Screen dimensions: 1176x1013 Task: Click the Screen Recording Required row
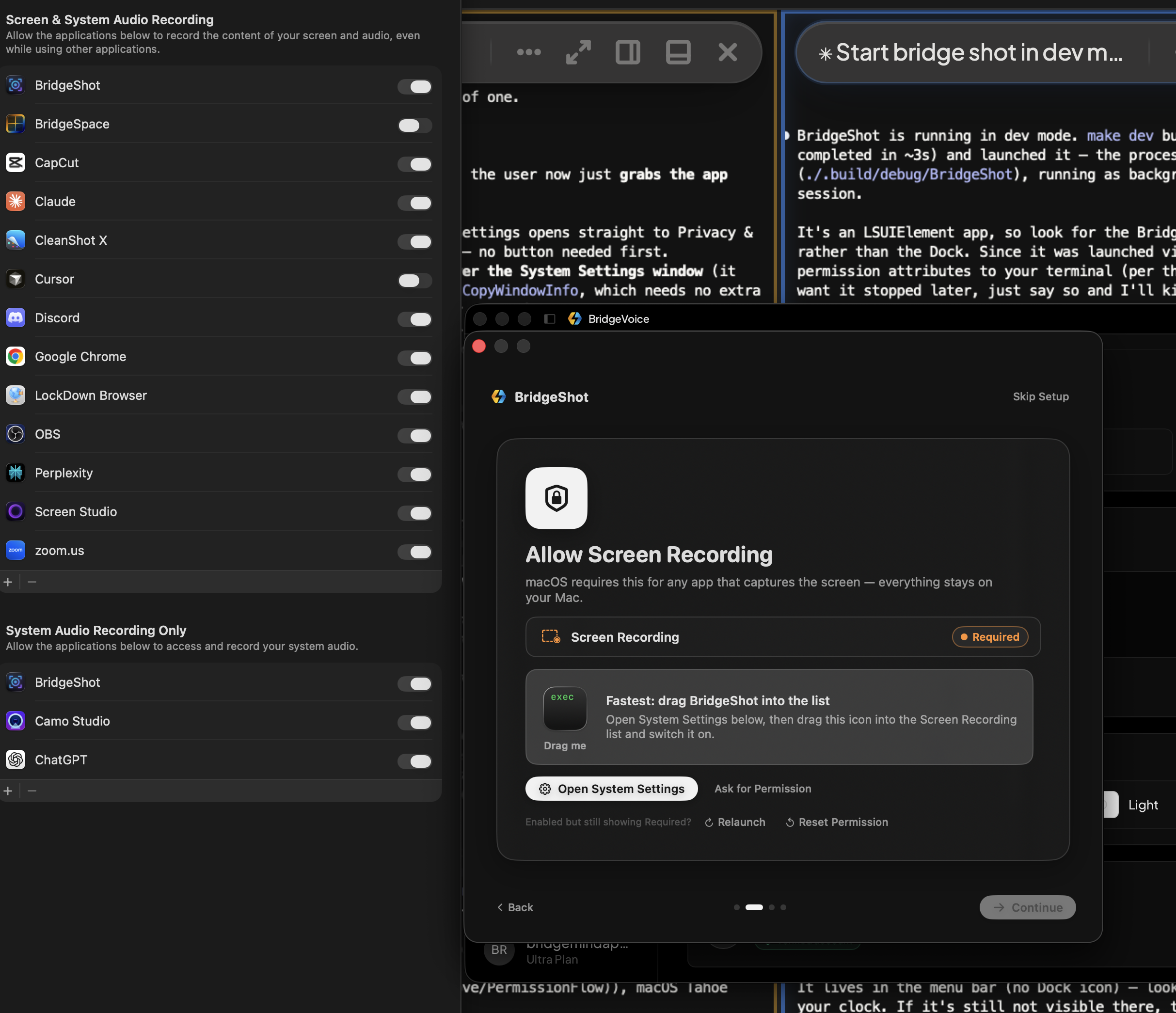(783, 637)
